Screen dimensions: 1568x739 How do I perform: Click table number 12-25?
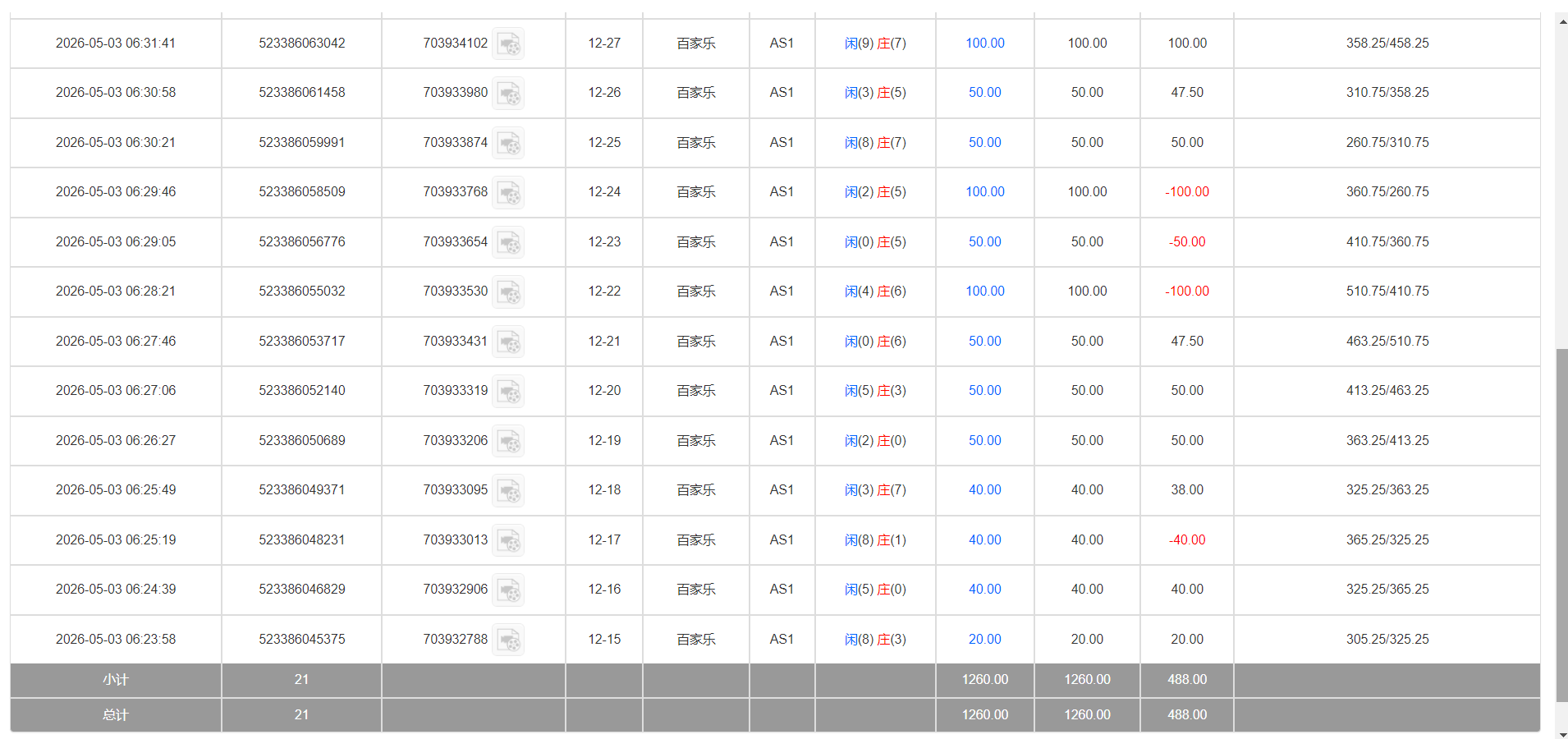tap(604, 142)
